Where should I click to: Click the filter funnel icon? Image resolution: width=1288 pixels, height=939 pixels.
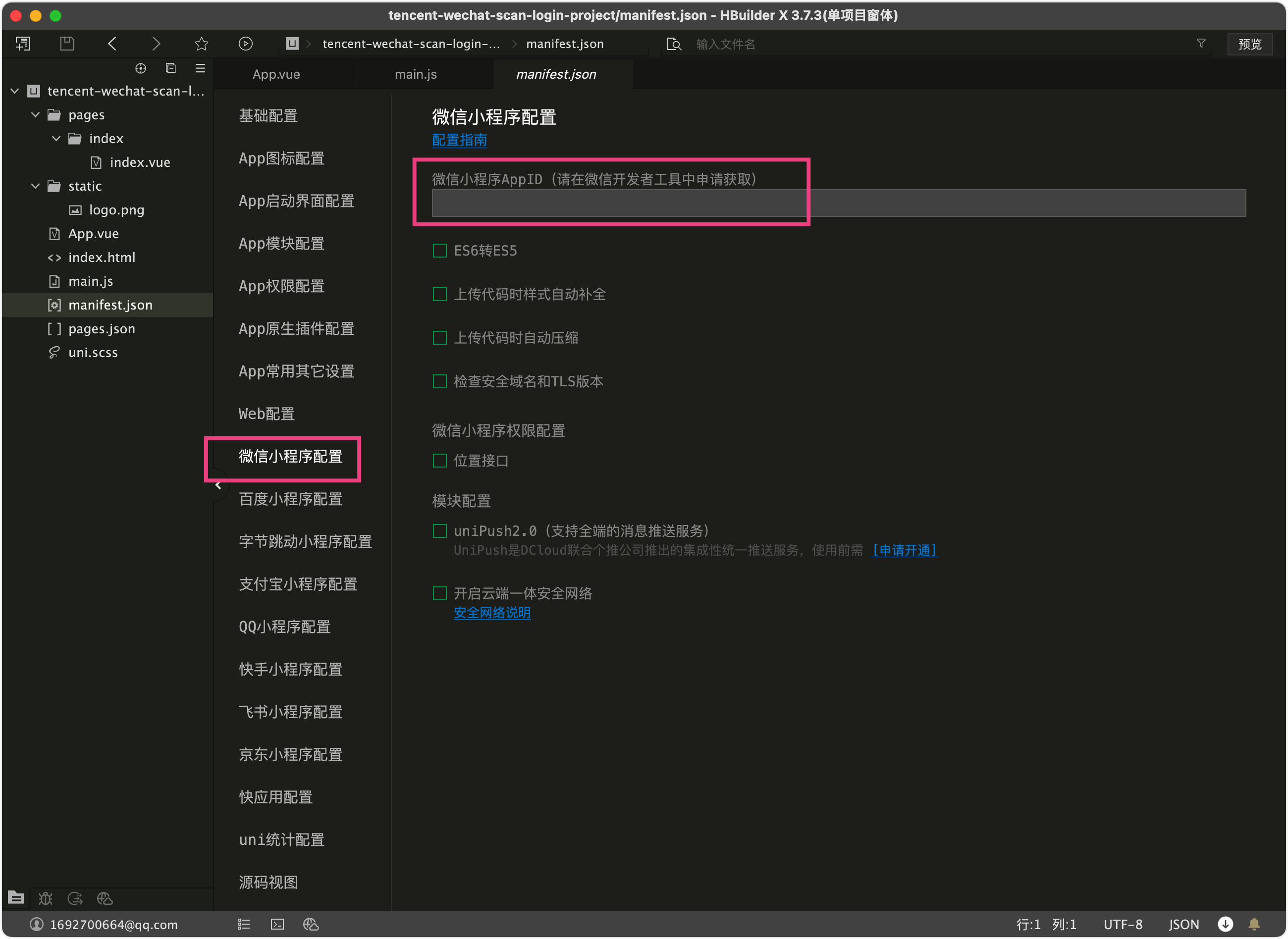click(x=1200, y=43)
